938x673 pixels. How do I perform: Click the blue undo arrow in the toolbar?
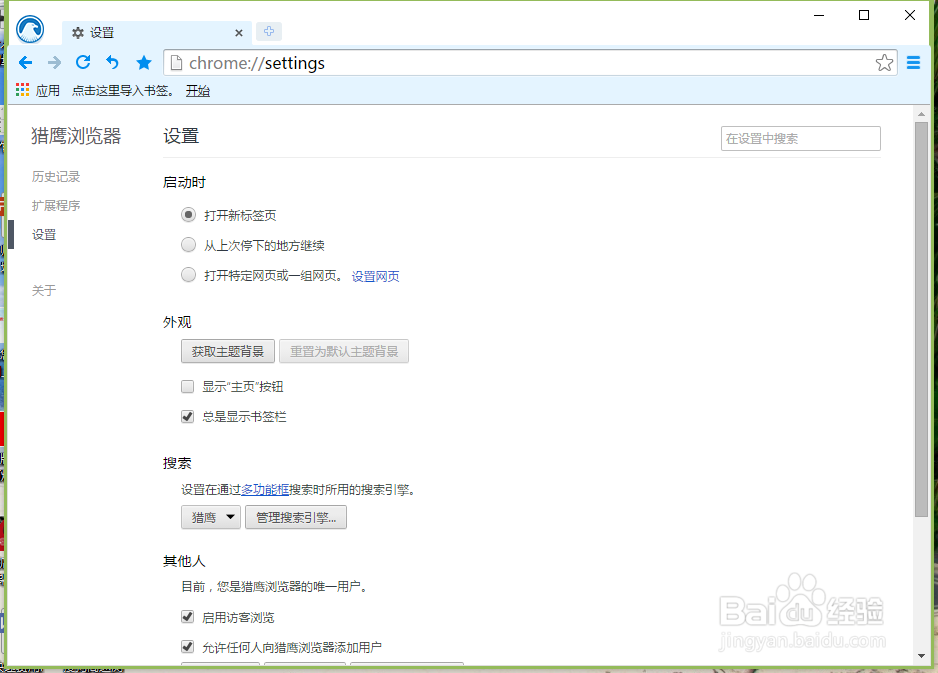111,62
